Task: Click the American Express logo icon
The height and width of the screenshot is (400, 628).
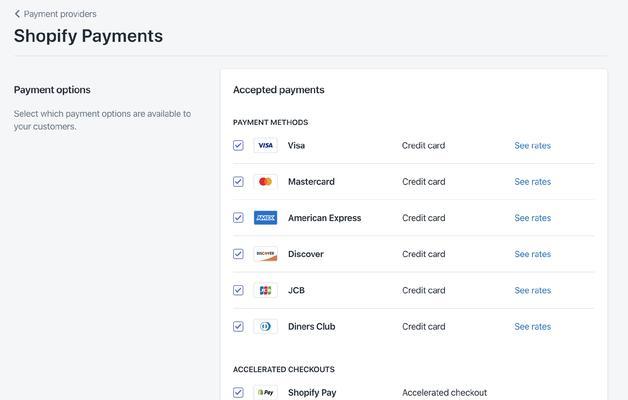Action: point(266,218)
